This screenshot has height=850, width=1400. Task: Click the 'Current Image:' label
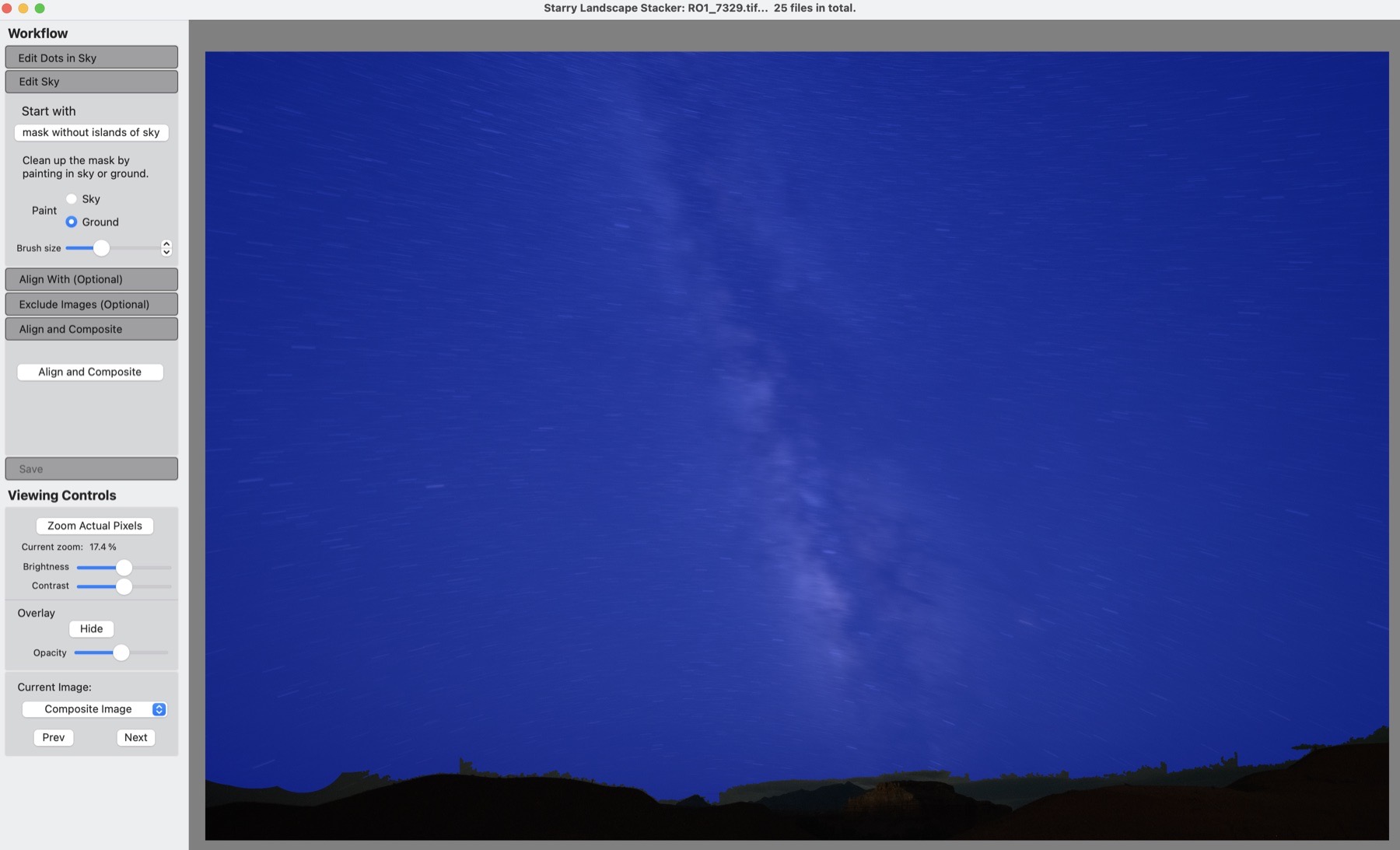coord(54,687)
